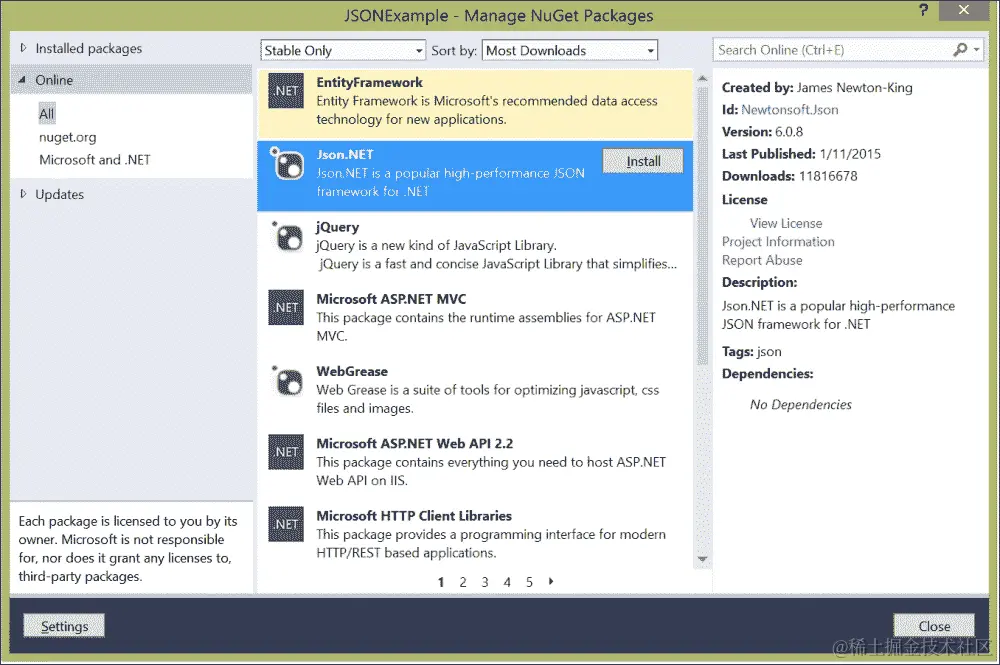
Task: Select Microsoft HTTP Client Libraries title
Action: [x=414, y=516]
